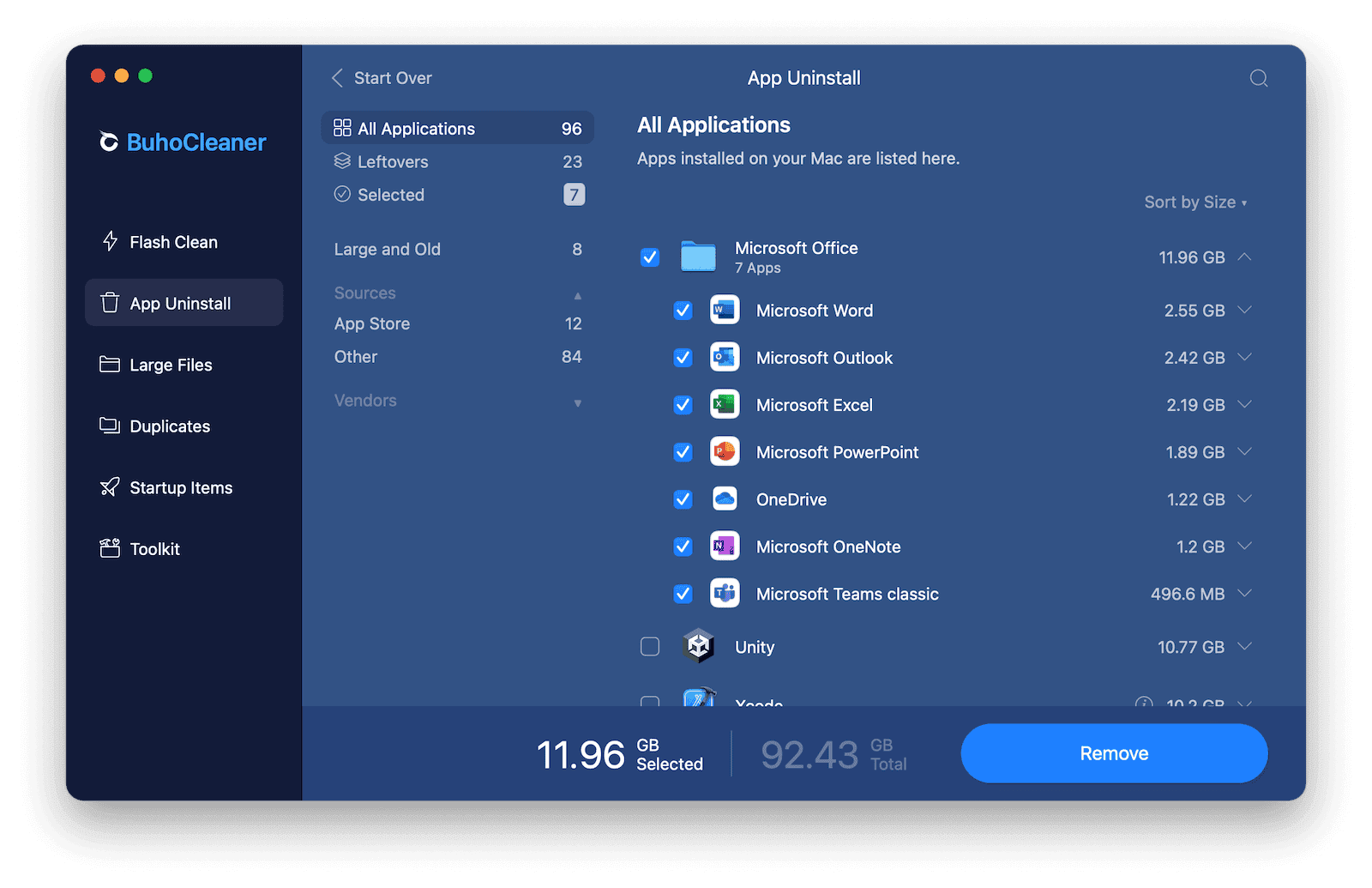The width and height of the screenshot is (1372, 888).
Task: Click the Microsoft Outlook app icon
Action: [x=725, y=357]
